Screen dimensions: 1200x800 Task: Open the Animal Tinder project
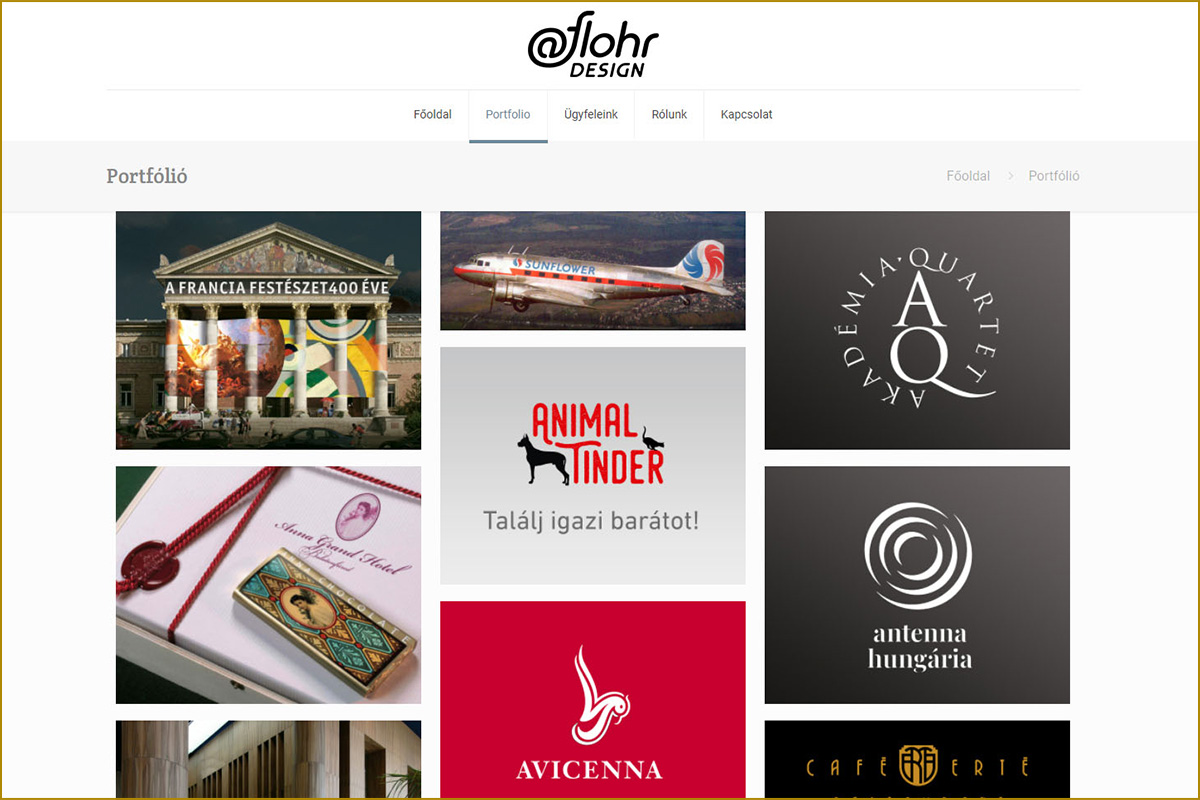pyautogui.click(x=593, y=466)
